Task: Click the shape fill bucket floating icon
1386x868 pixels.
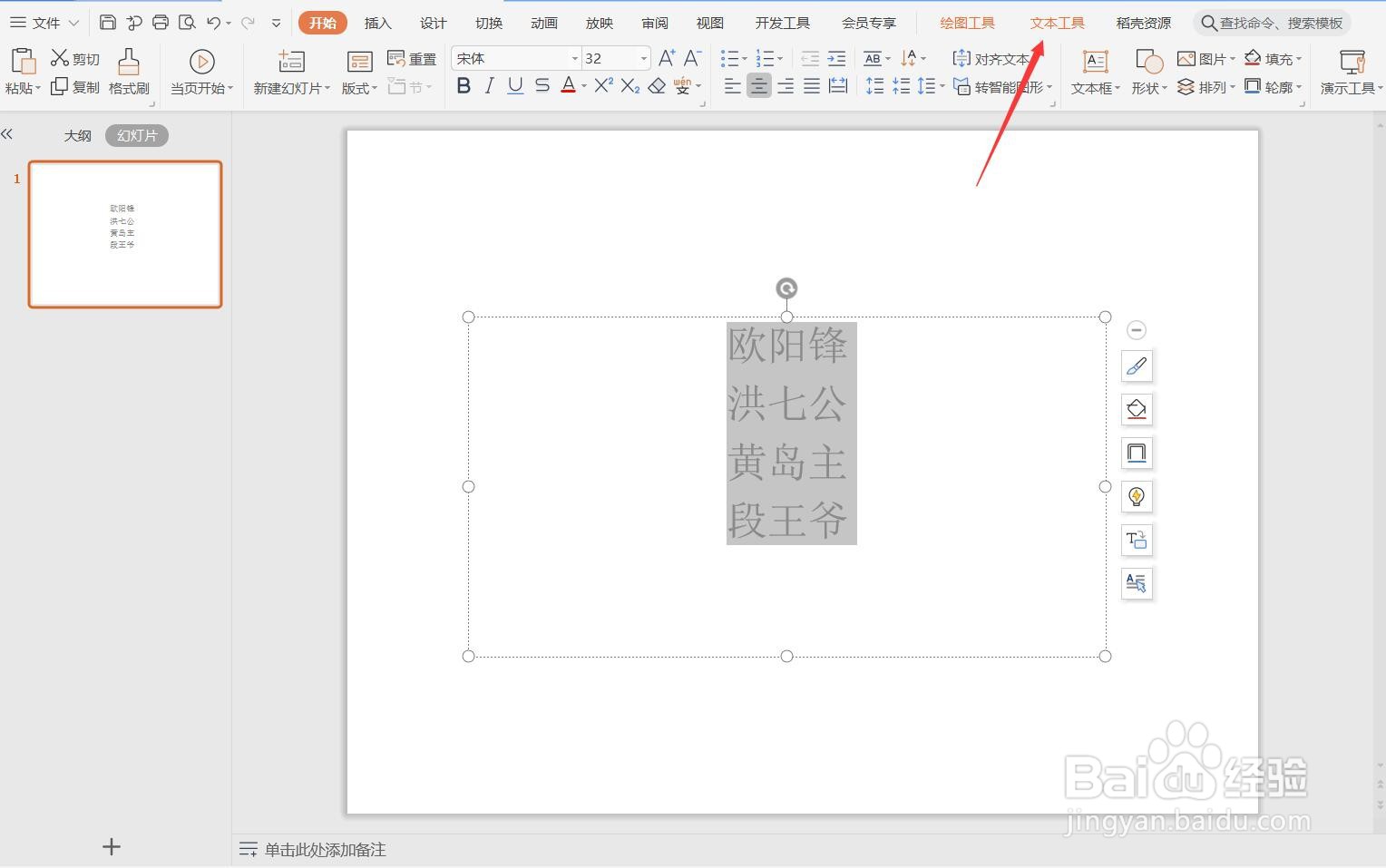Action: click(1137, 409)
